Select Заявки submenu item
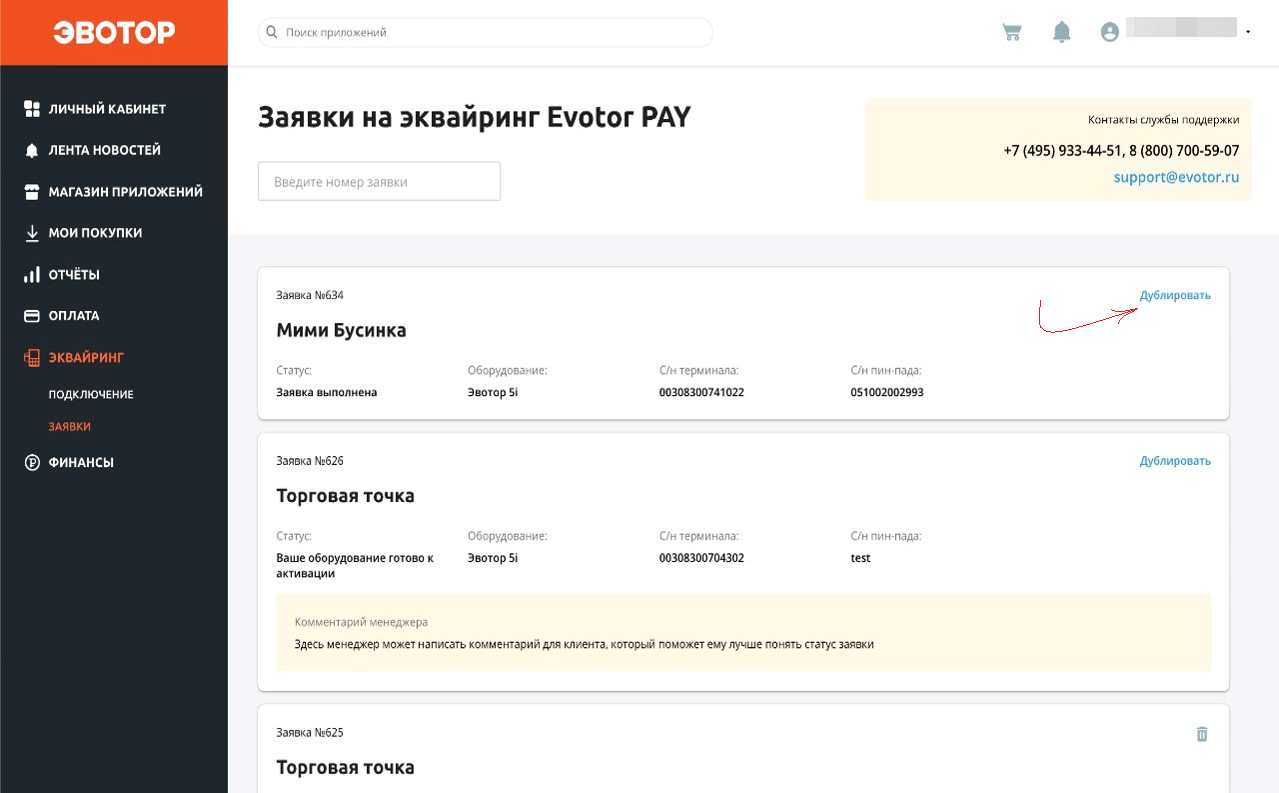The width and height of the screenshot is (1279, 793). [70, 426]
